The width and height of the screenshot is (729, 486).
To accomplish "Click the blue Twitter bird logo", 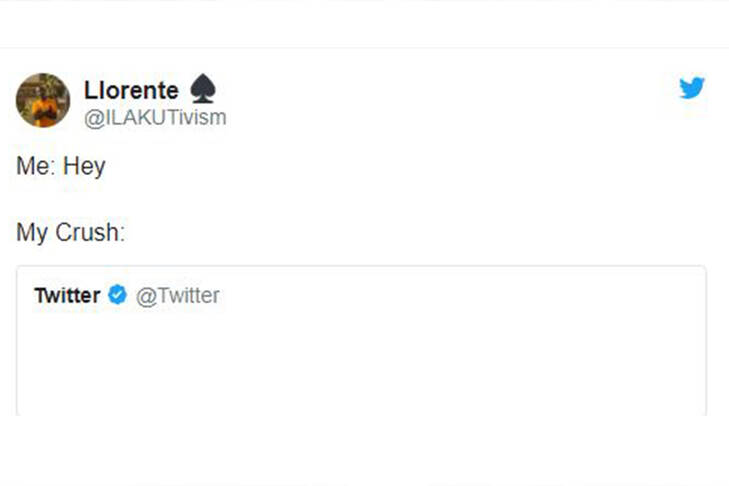I will click(x=692, y=88).
